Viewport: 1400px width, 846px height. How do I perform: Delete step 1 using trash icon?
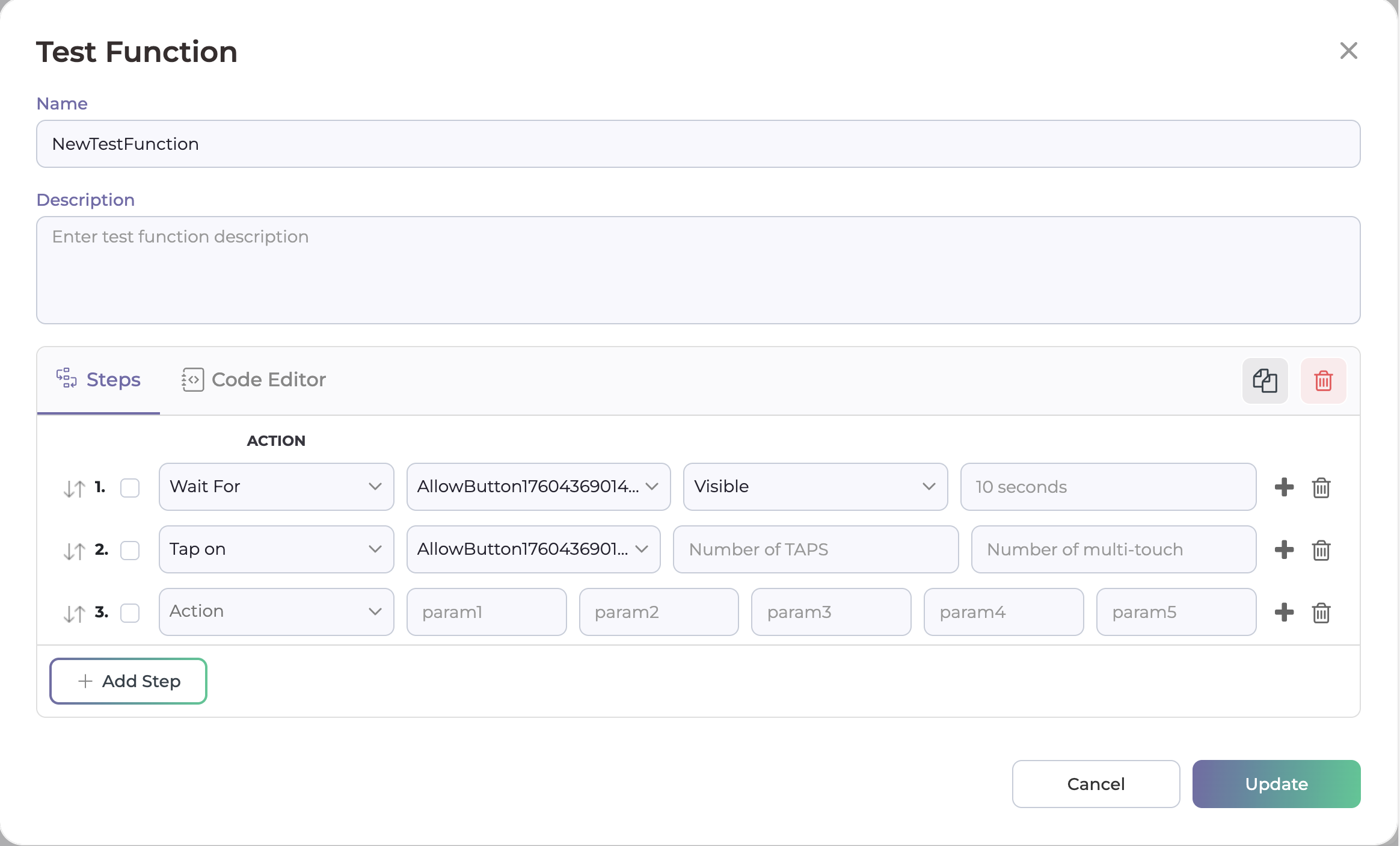point(1321,487)
